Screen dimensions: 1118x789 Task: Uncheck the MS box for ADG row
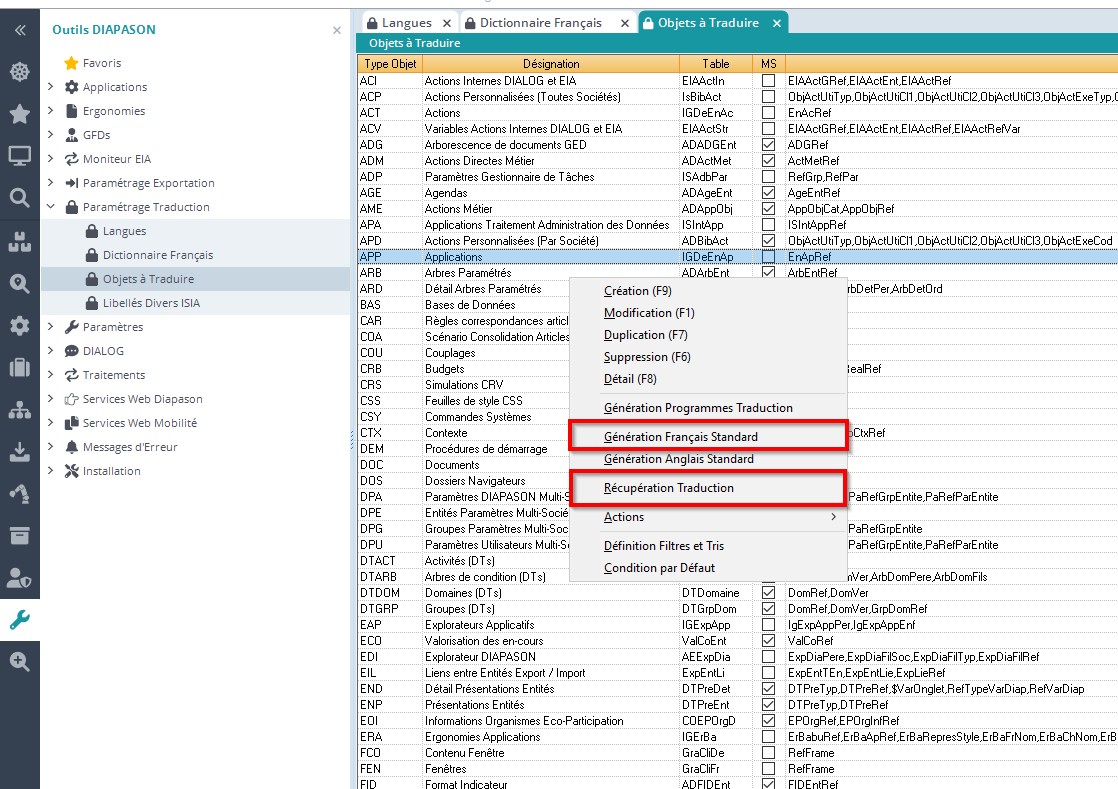click(768, 145)
